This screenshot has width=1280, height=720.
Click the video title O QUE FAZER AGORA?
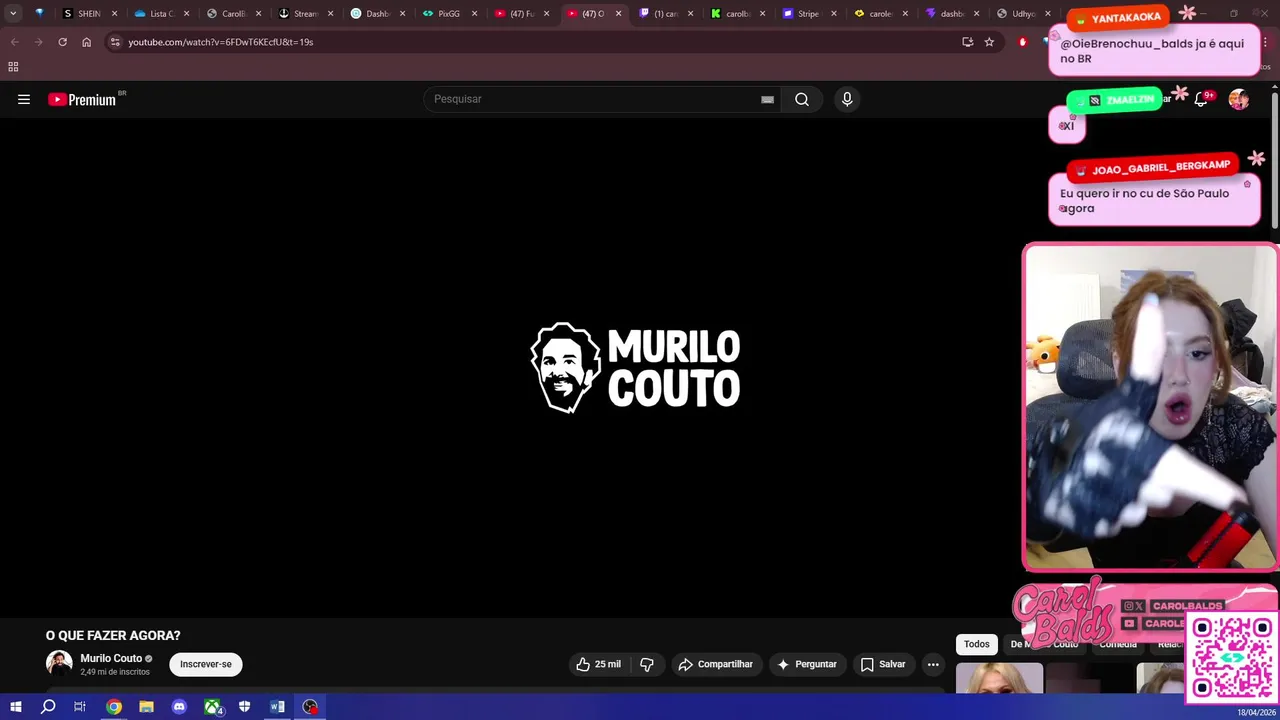pyautogui.click(x=113, y=636)
